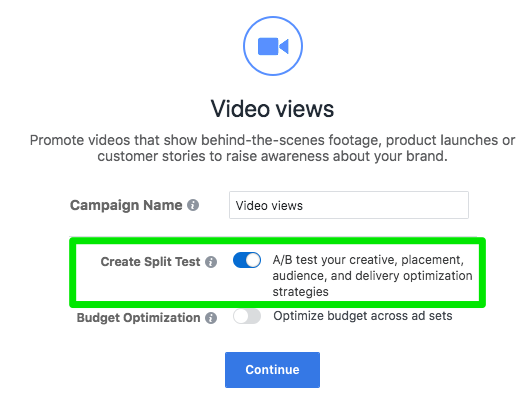The image size is (532, 400).
Task: Focus the Campaign Name text field
Action: 349,205
